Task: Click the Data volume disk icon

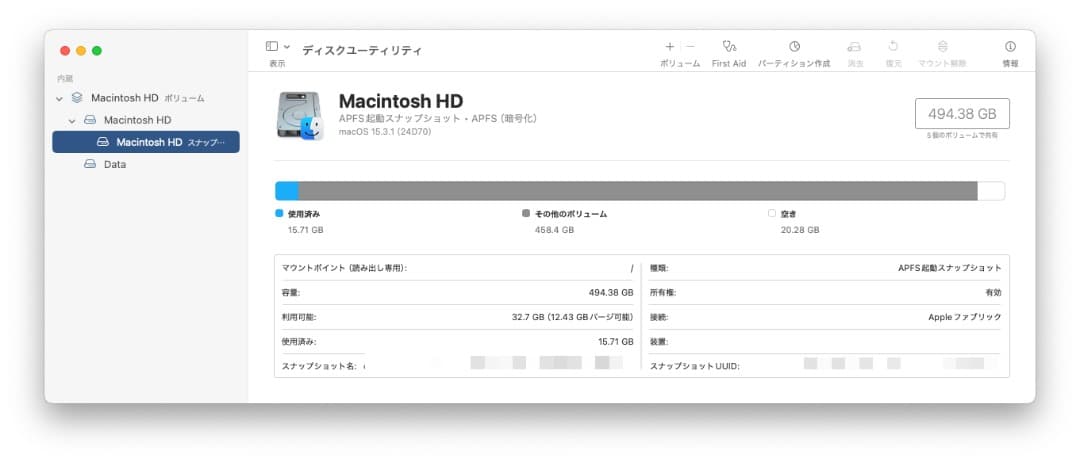Action: click(90, 165)
